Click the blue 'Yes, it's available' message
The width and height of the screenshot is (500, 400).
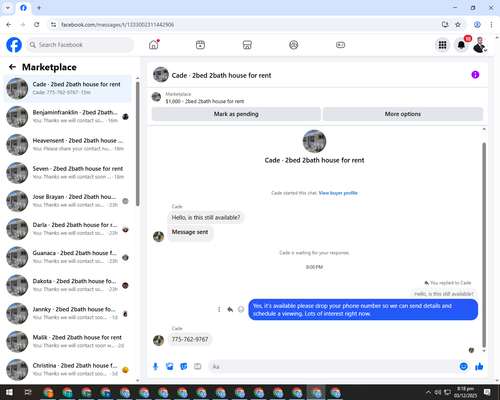click(363, 310)
